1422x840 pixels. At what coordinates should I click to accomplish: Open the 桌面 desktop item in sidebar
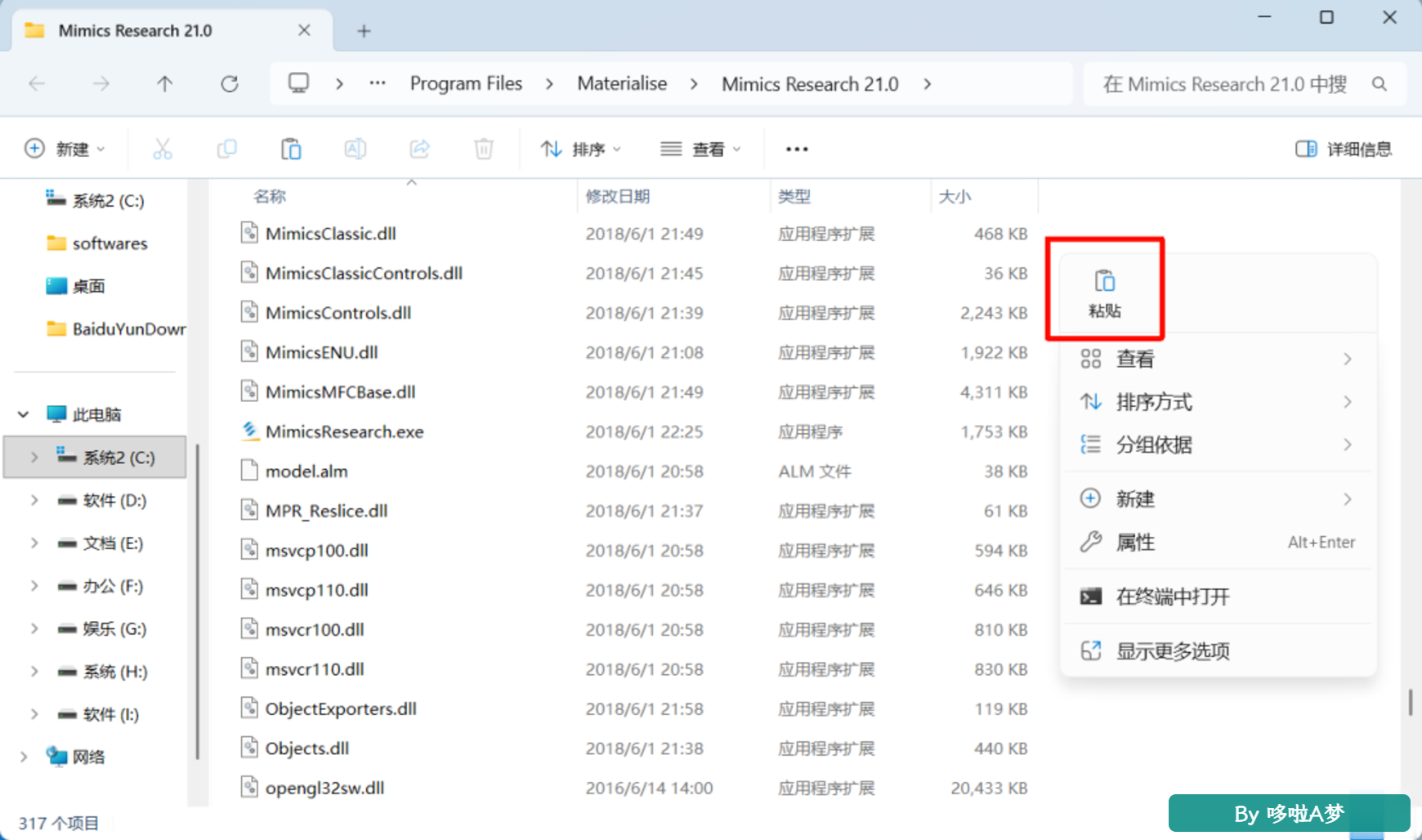pyautogui.click(x=76, y=286)
